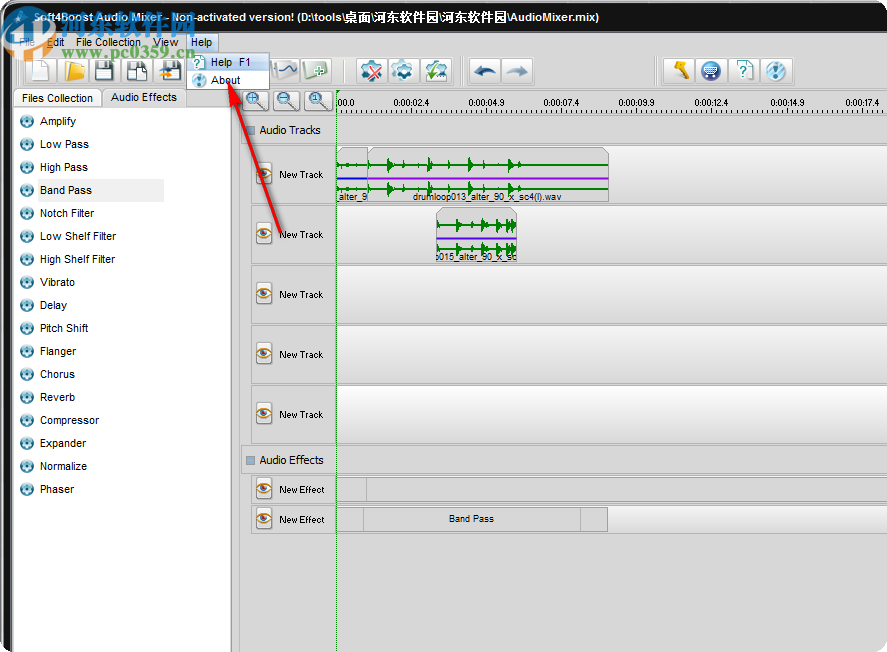Select the drumloop013_alter_90_x_sc4(l).wav clip
The image size is (887, 652).
point(488,175)
